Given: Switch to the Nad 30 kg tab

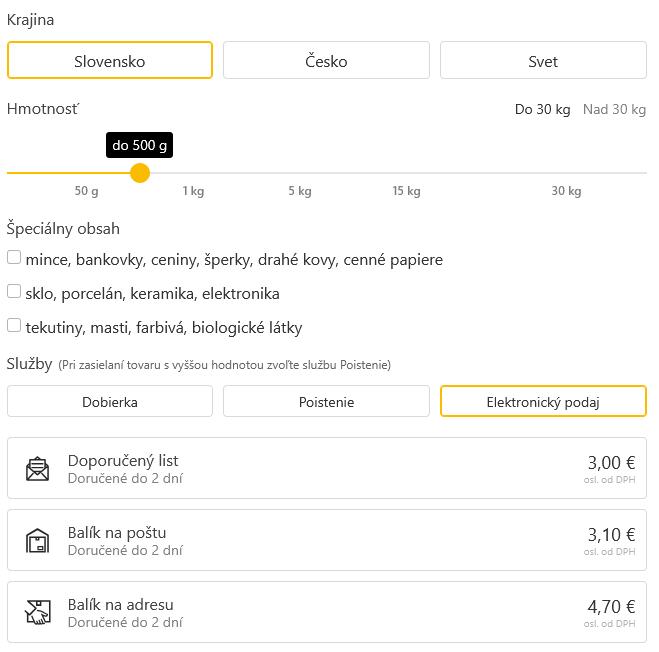Looking at the screenshot, I should tap(614, 109).
